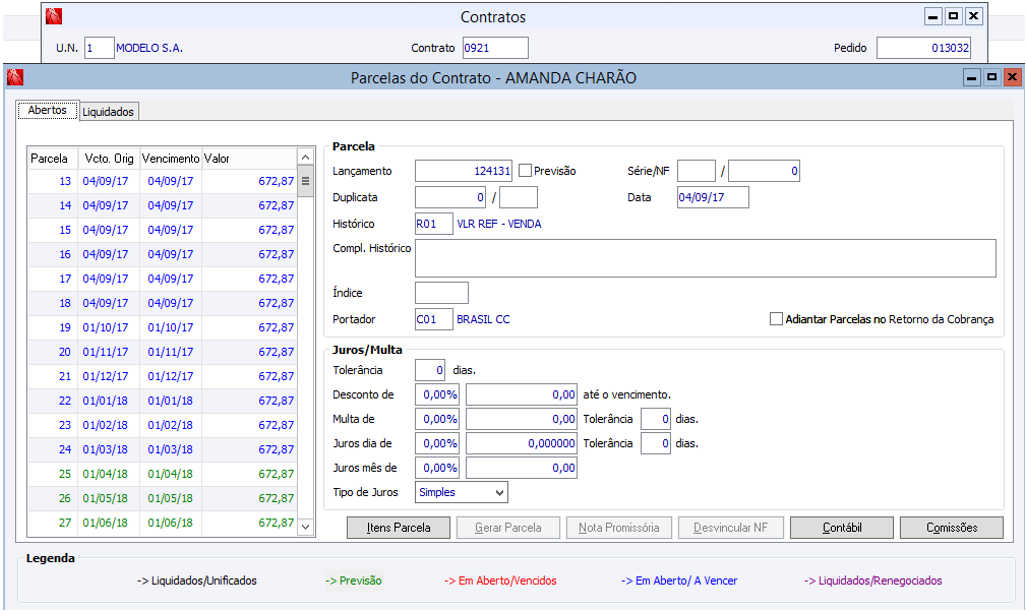
Task: Click the app icon in Parcelas window title bar
Action: 14,78
